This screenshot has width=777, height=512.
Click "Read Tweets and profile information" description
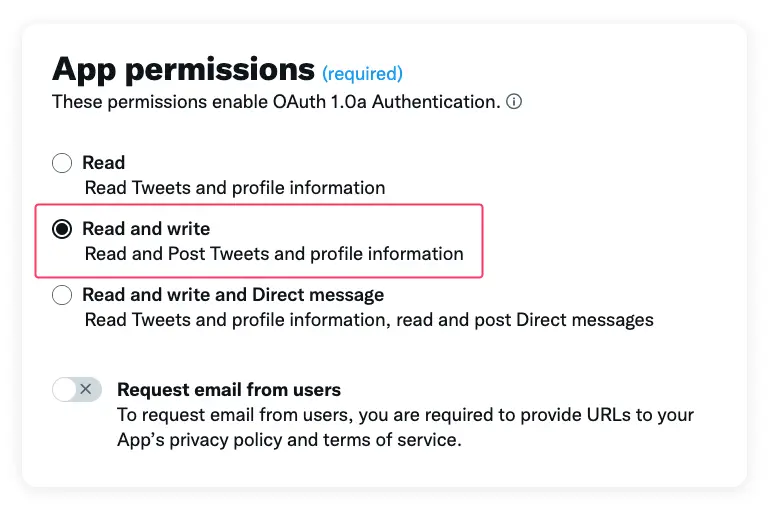coord(235,188)
